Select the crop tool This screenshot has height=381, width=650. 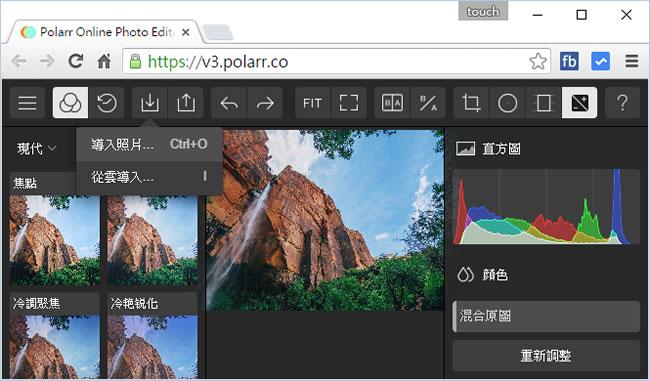point(471,103)
